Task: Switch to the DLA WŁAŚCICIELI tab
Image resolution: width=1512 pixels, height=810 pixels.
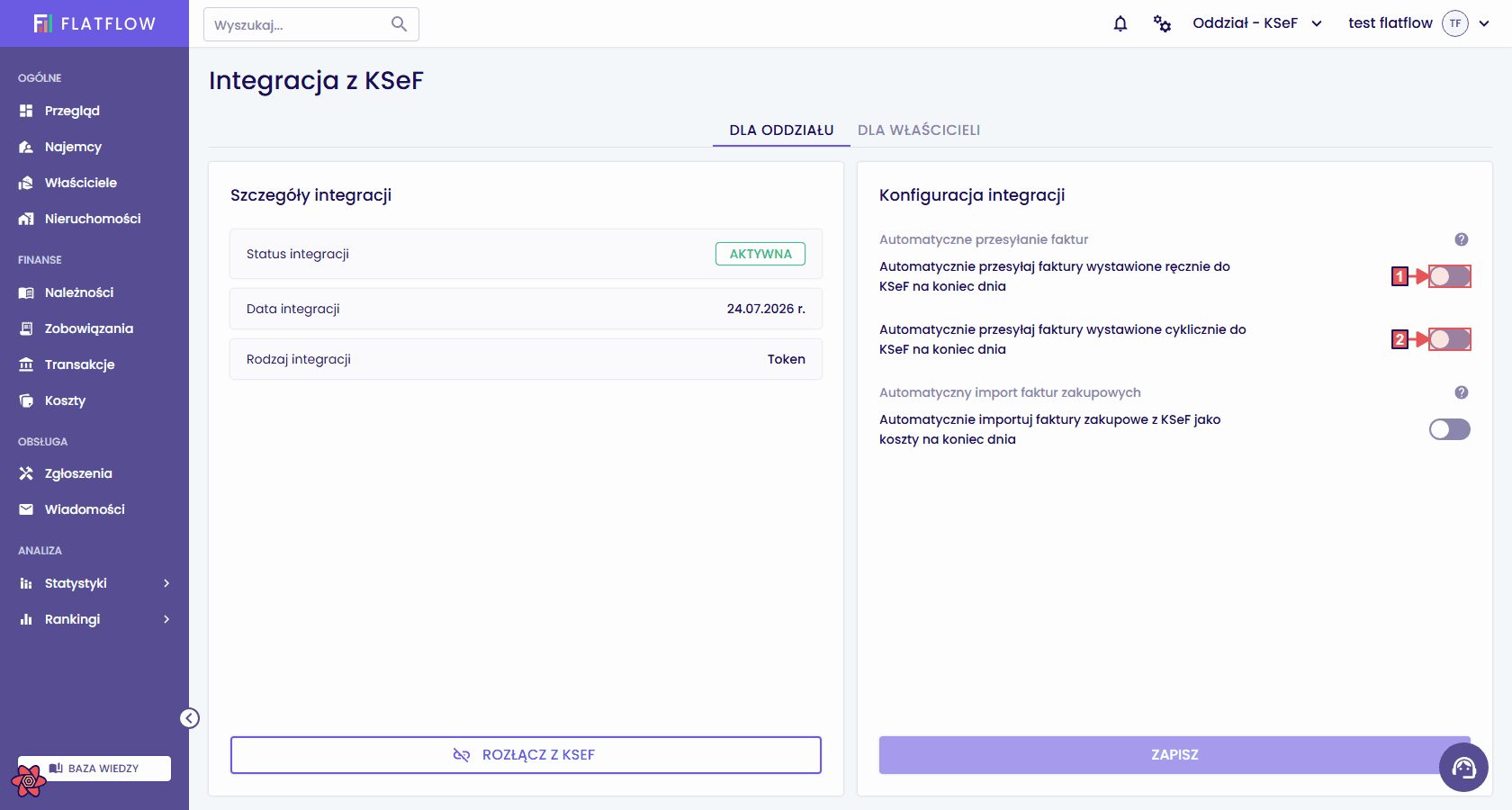Action: coord(919,130)
